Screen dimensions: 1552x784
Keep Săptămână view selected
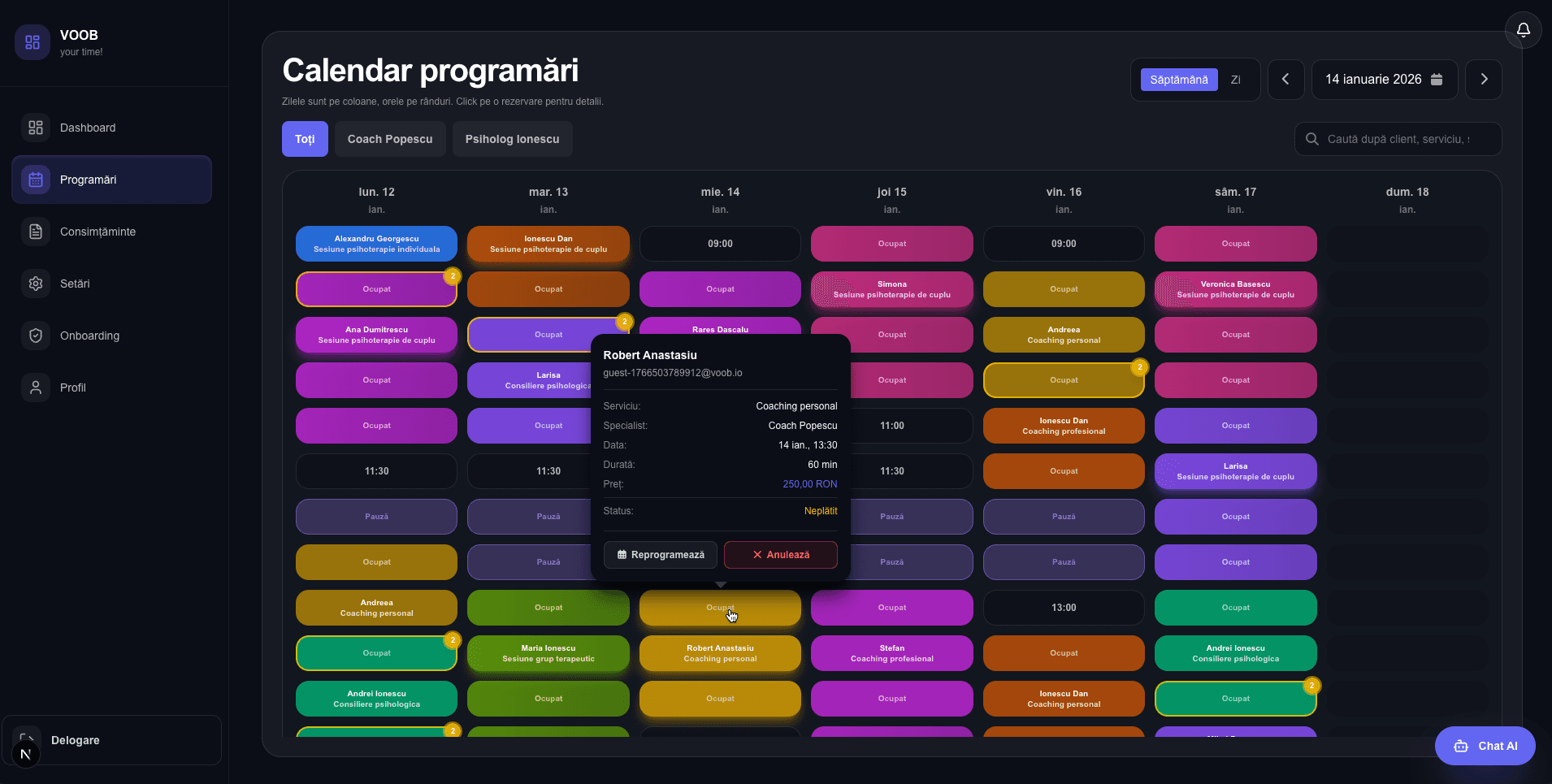pos(1179,80)
